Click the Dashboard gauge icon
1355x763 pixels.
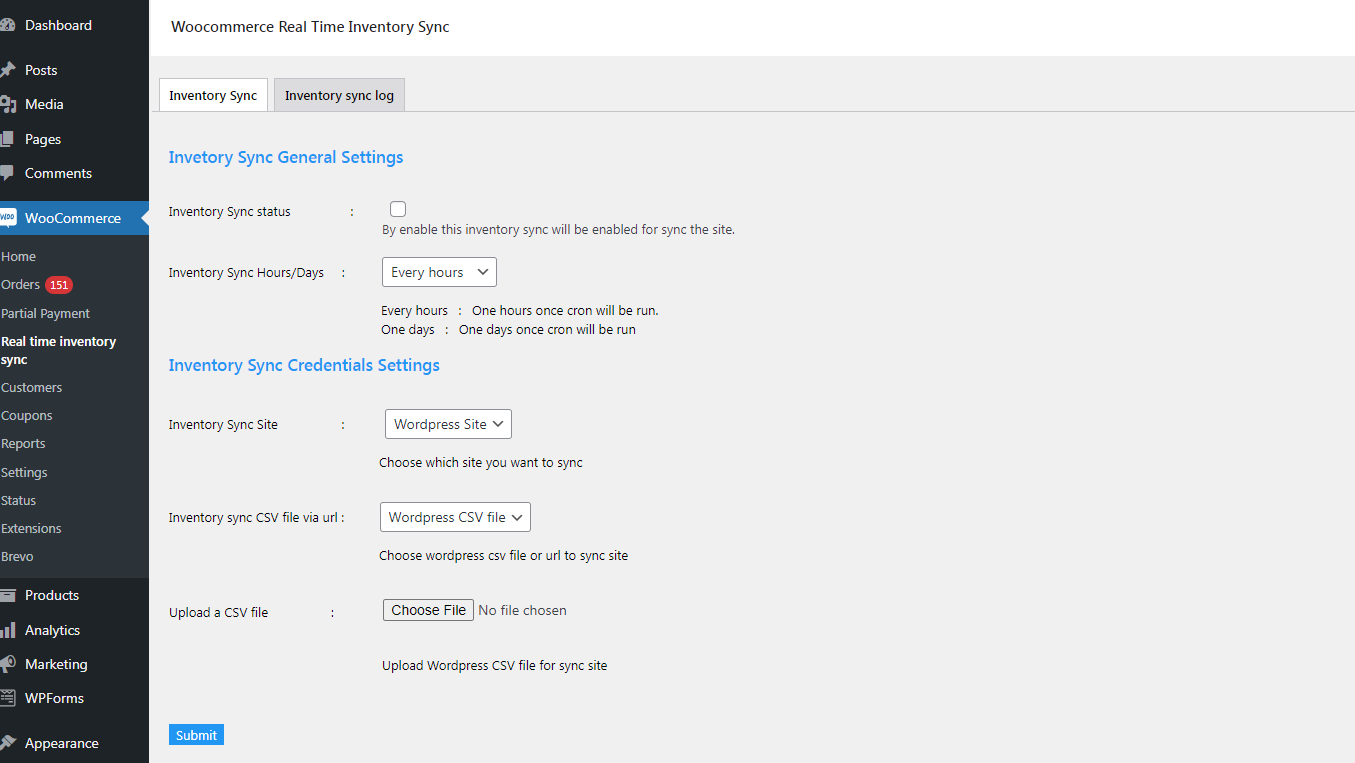coord(7,25)
